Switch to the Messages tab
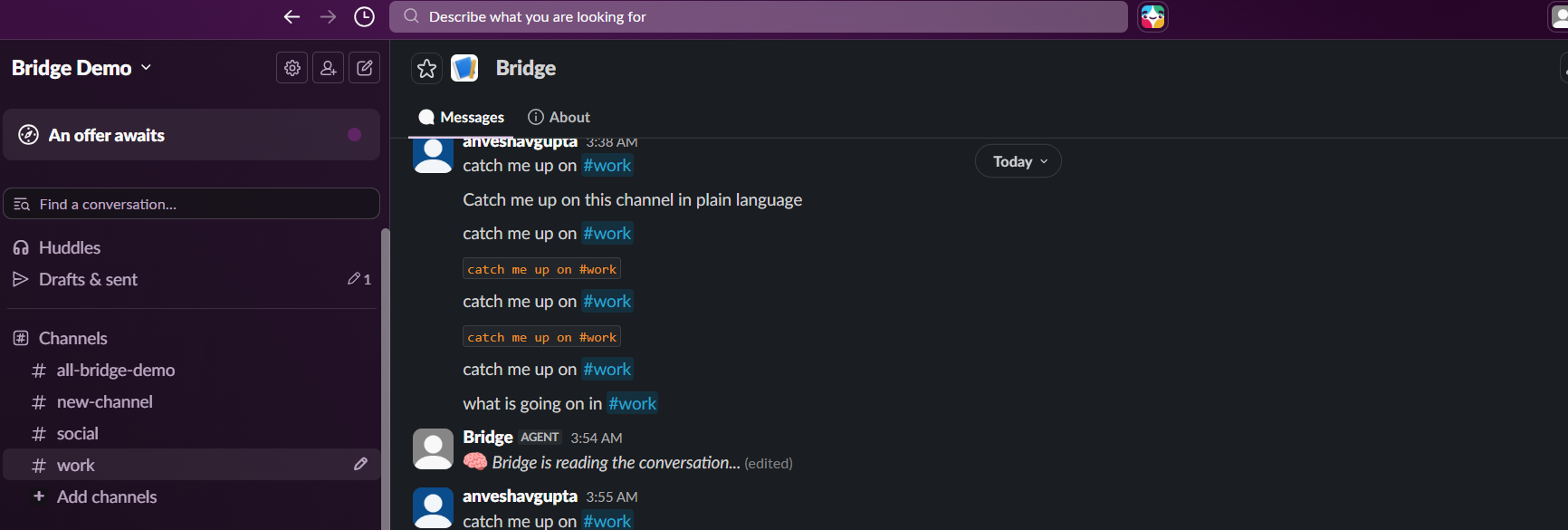 coord(462,117)
